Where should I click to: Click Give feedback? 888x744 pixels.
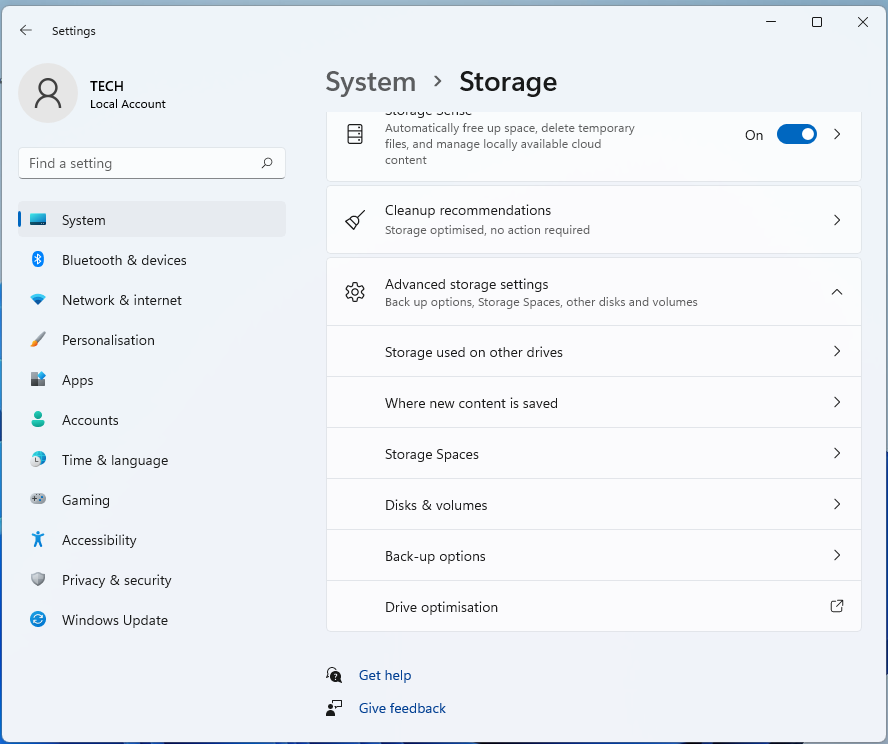(x=401, y=708)
